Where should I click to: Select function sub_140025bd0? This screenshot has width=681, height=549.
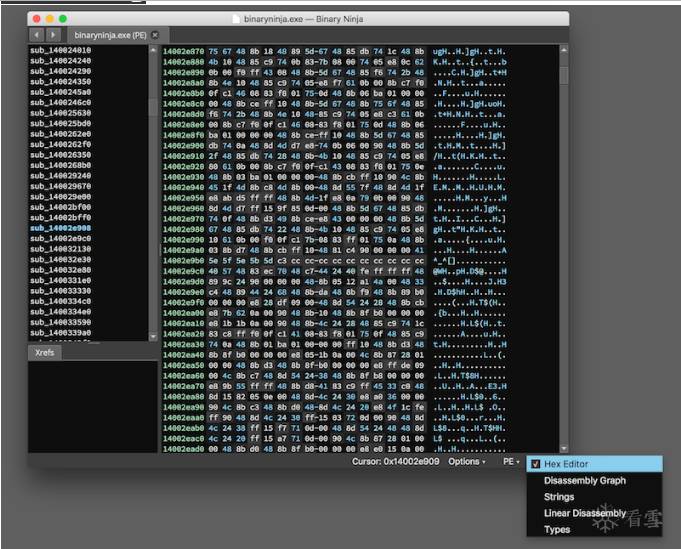tap(60, 123)
